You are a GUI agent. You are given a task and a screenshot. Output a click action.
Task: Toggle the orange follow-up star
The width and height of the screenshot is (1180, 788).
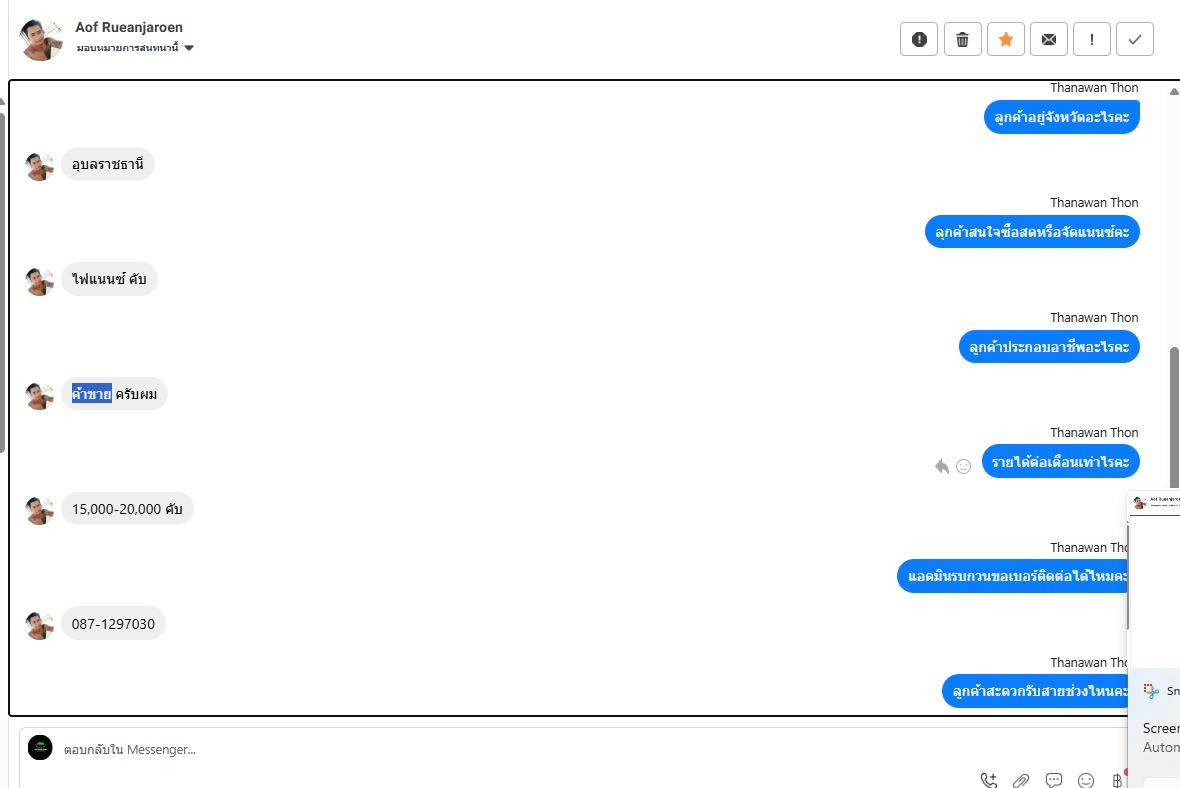pos(1005,40)
